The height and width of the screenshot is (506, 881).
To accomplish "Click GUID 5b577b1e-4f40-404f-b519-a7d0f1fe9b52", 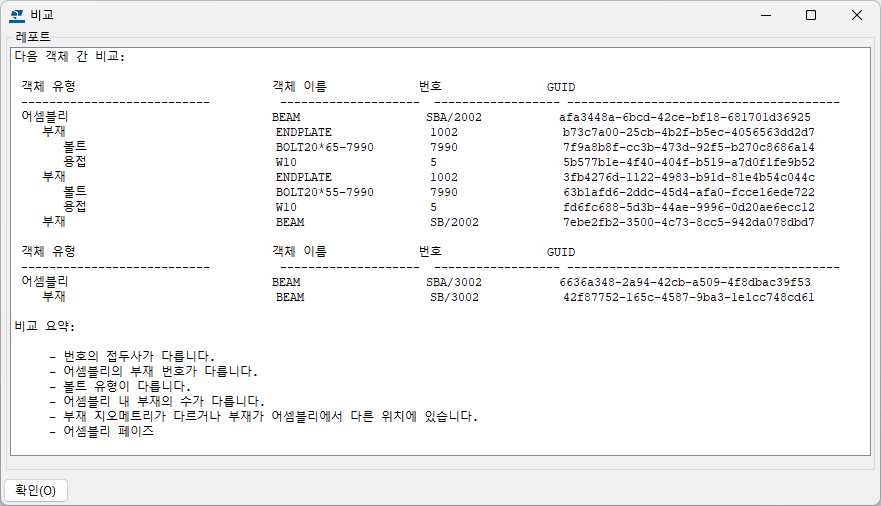I will (x=689, y=162).
